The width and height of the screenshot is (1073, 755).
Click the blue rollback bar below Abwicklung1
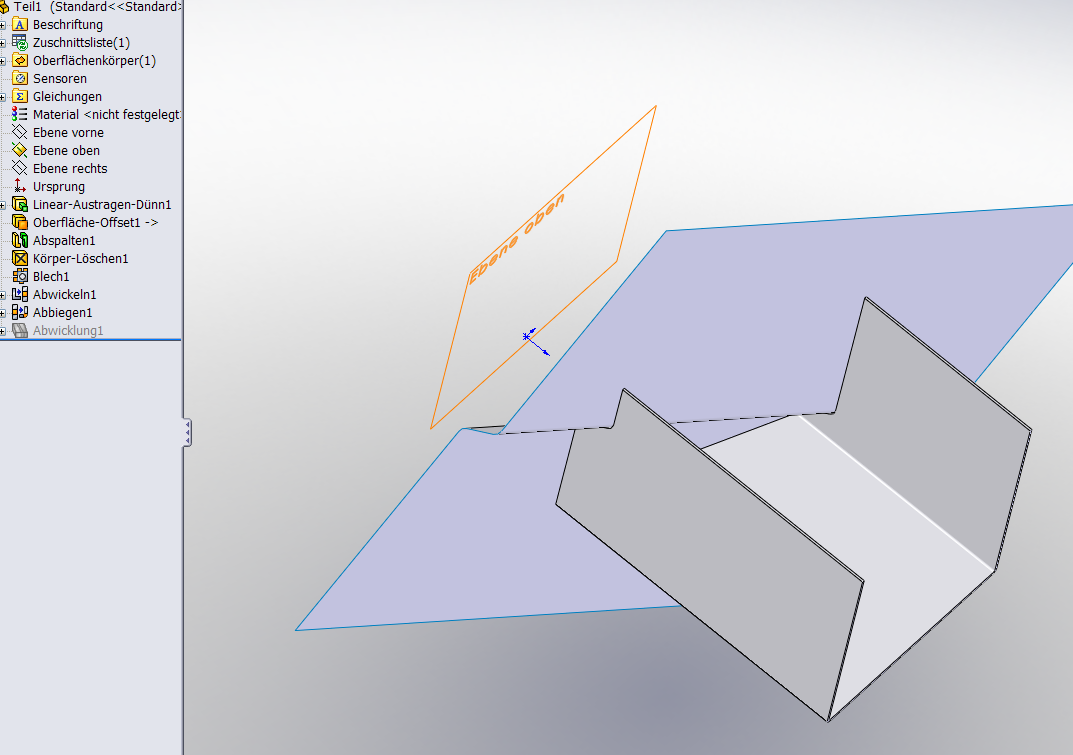tap(90, 340)
